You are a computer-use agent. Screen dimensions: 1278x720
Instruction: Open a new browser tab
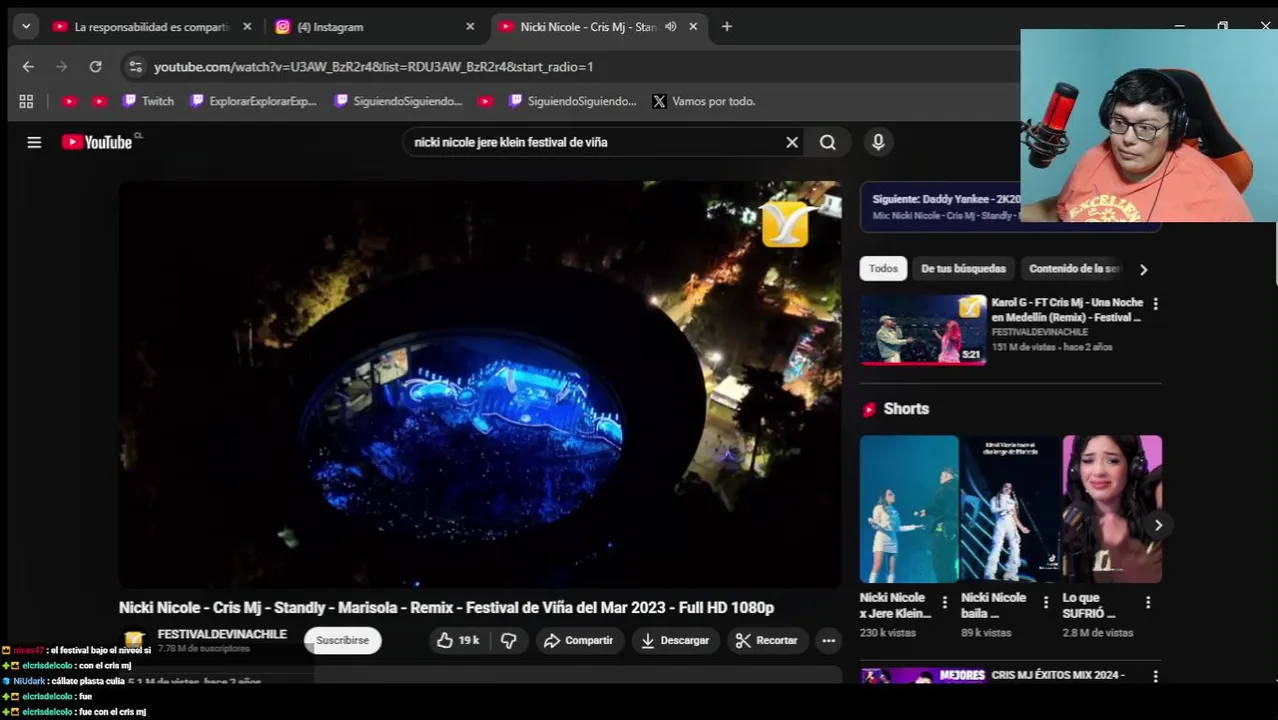727,27
